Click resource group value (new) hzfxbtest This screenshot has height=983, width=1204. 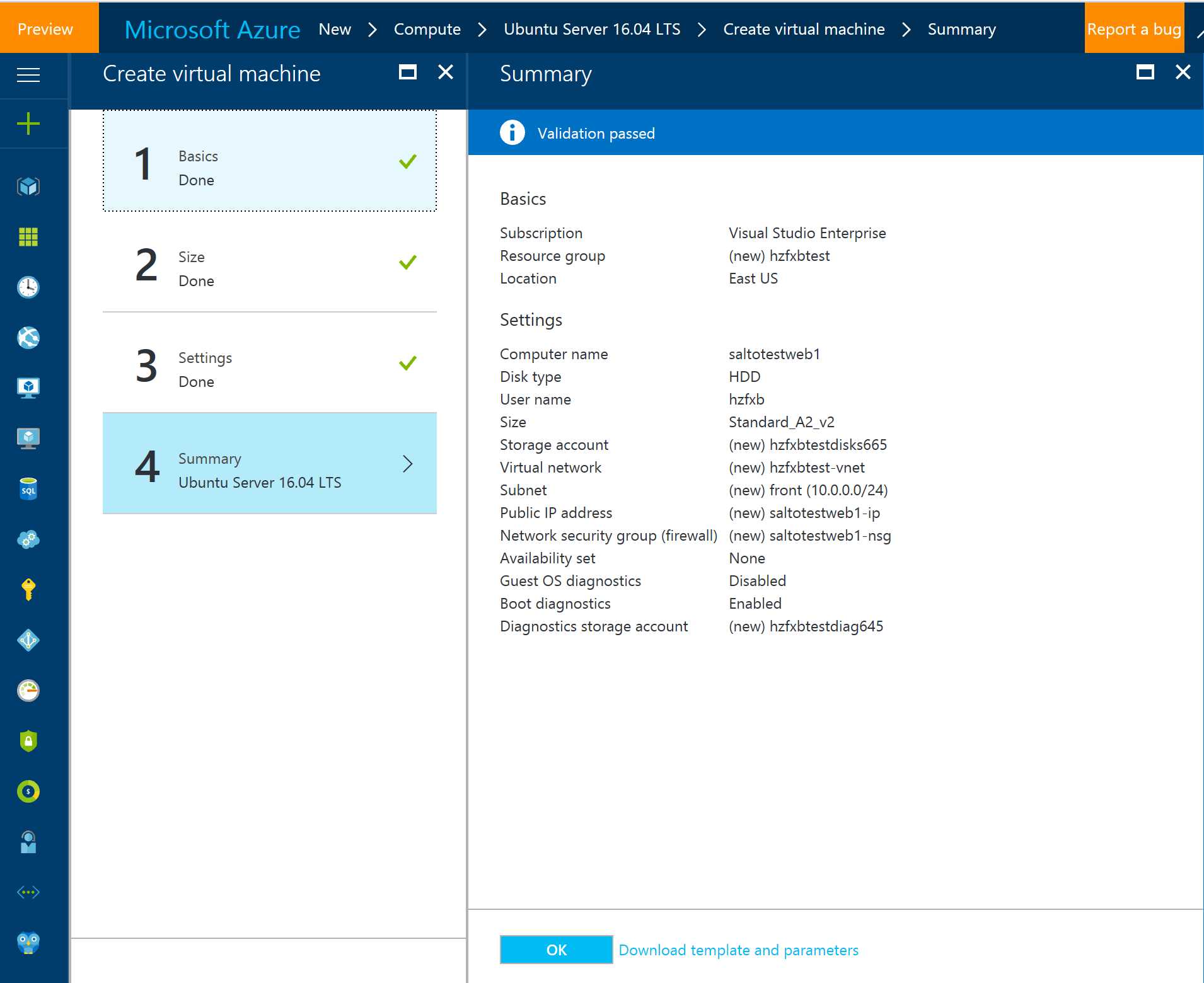tap(779, 256)
